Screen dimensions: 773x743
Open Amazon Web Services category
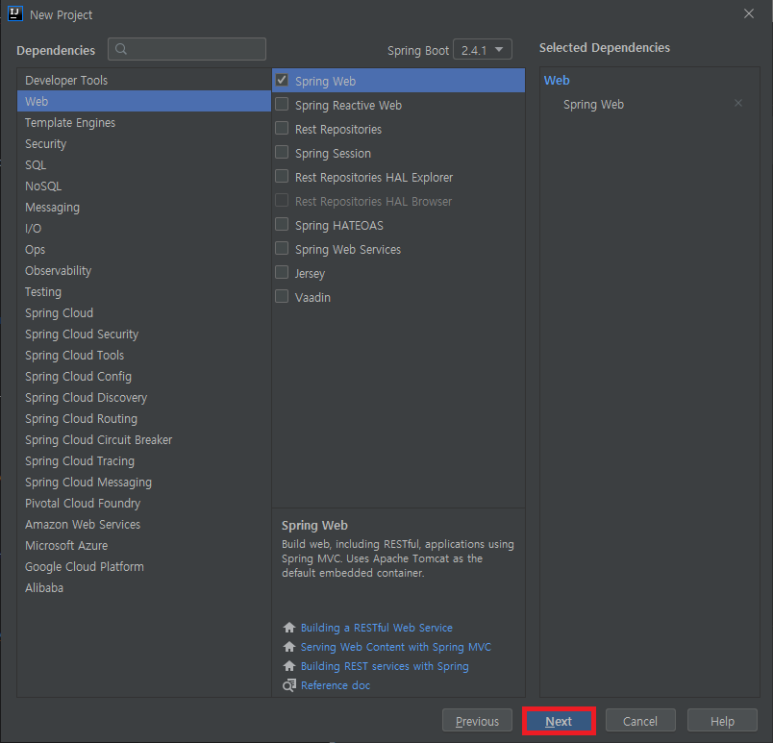(144, 525)
